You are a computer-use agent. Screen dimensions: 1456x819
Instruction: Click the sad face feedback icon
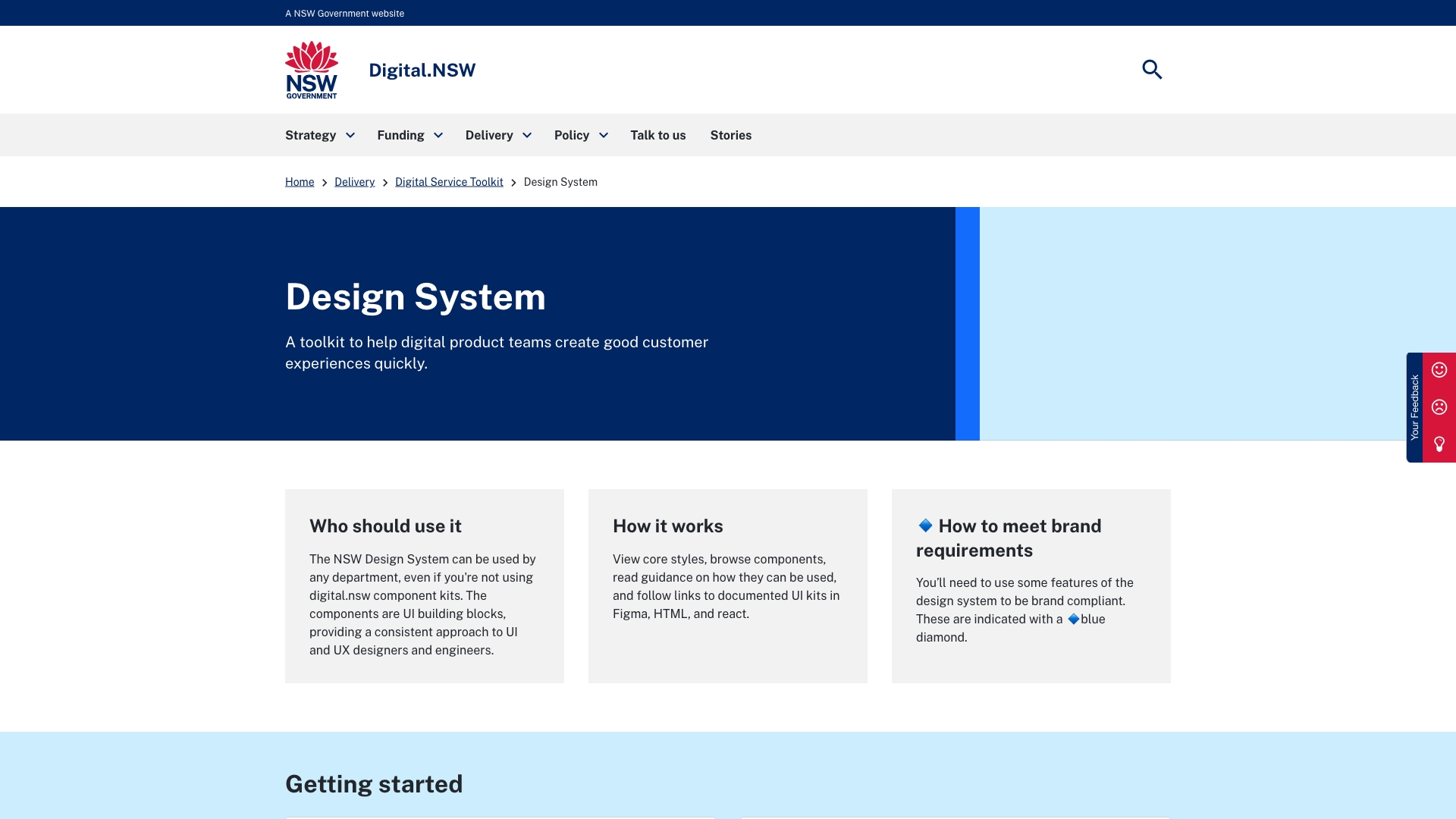[1439, 407]
